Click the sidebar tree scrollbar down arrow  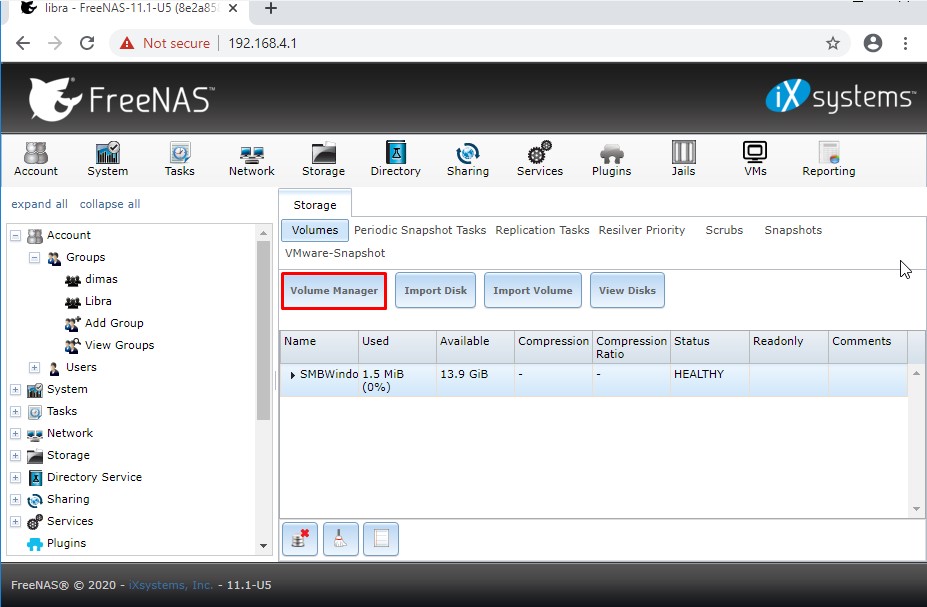coord(264,546)
